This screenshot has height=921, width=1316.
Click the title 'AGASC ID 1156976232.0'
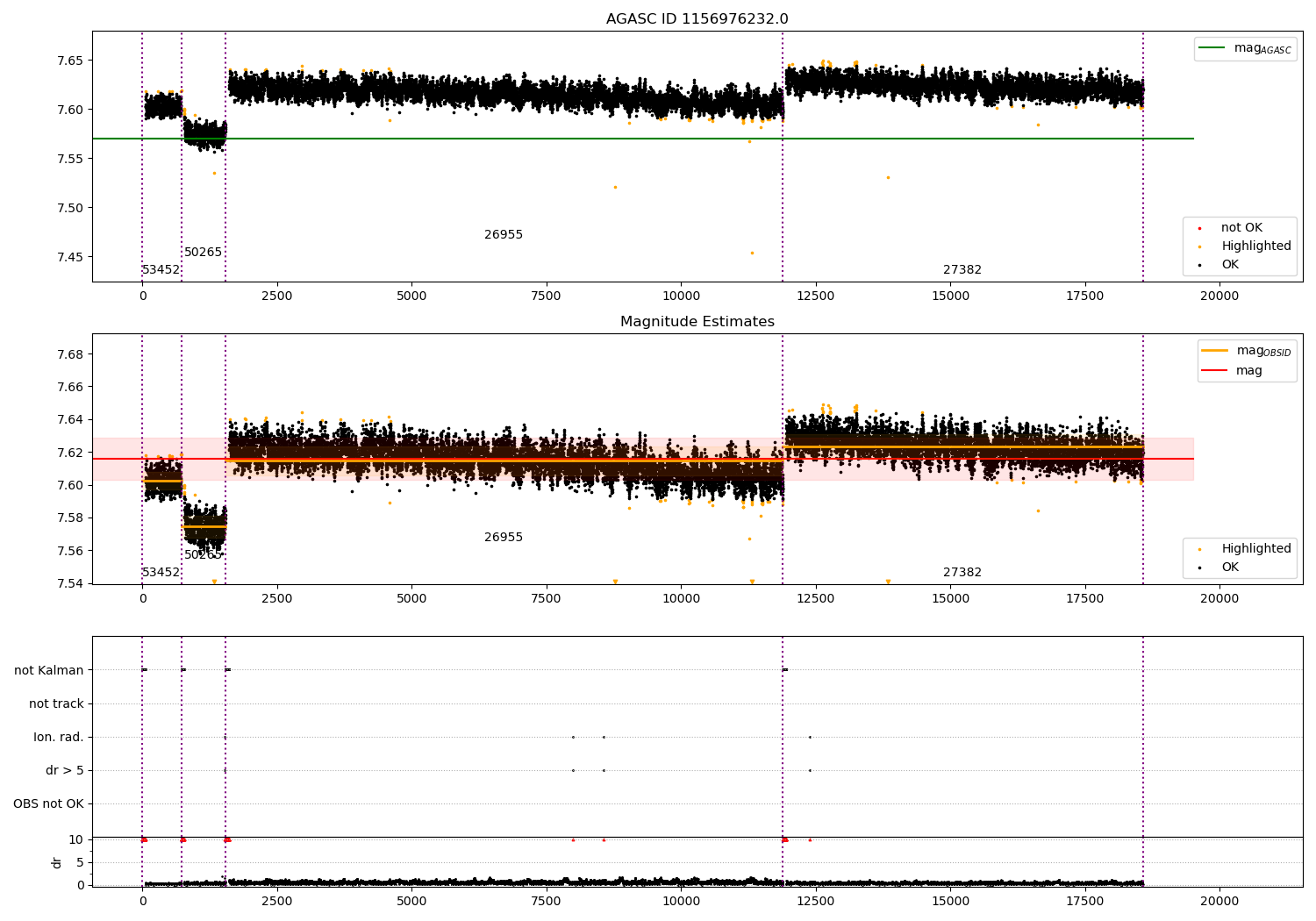[x=697, y=19]
